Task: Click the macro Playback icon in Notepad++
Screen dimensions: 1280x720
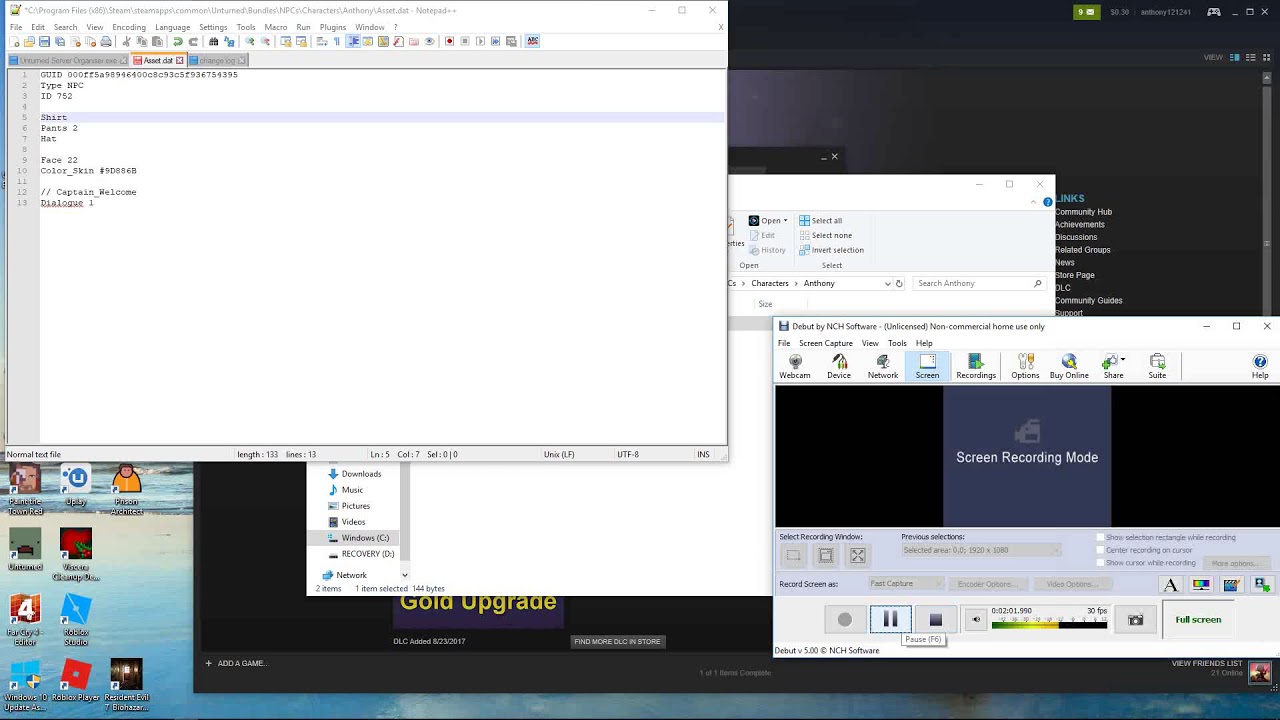Action: [480, 41]
